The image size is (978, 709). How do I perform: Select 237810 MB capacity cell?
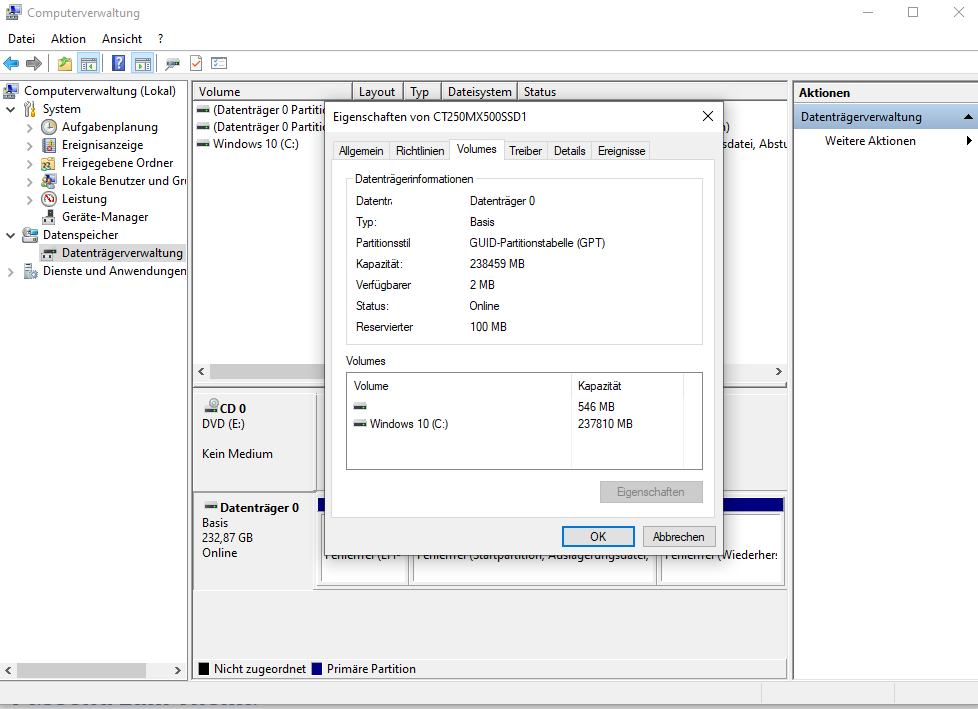click(x=605, y=424)
